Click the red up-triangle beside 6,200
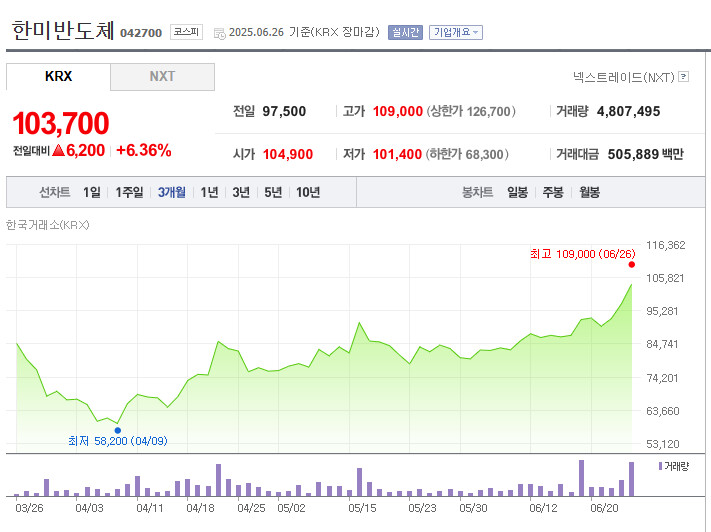This screenshot has height=532, width=711. (x=58, y=150)
